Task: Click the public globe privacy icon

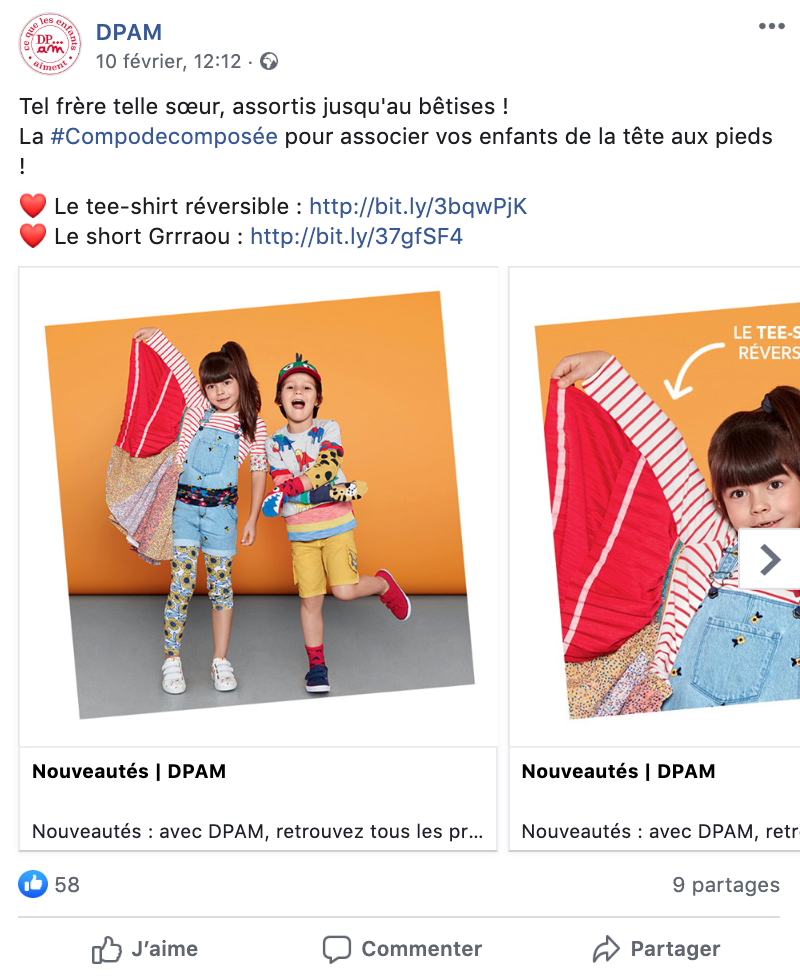Action: coord(269,61)
